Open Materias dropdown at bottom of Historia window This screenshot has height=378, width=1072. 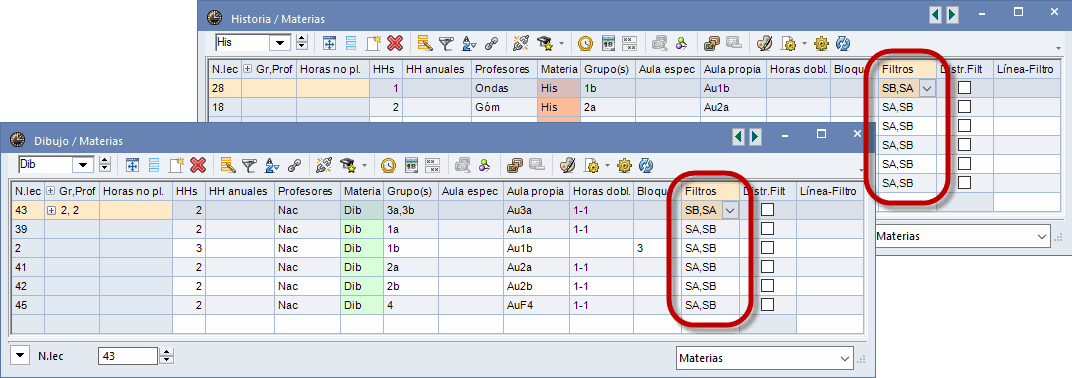[1042, 236]
